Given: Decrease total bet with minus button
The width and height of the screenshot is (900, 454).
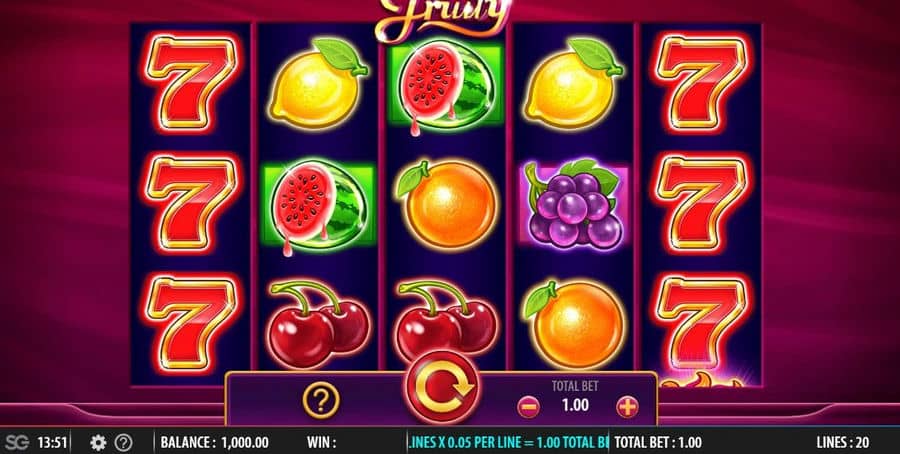Looking at the screenshot, I should [x=528, y=407].
